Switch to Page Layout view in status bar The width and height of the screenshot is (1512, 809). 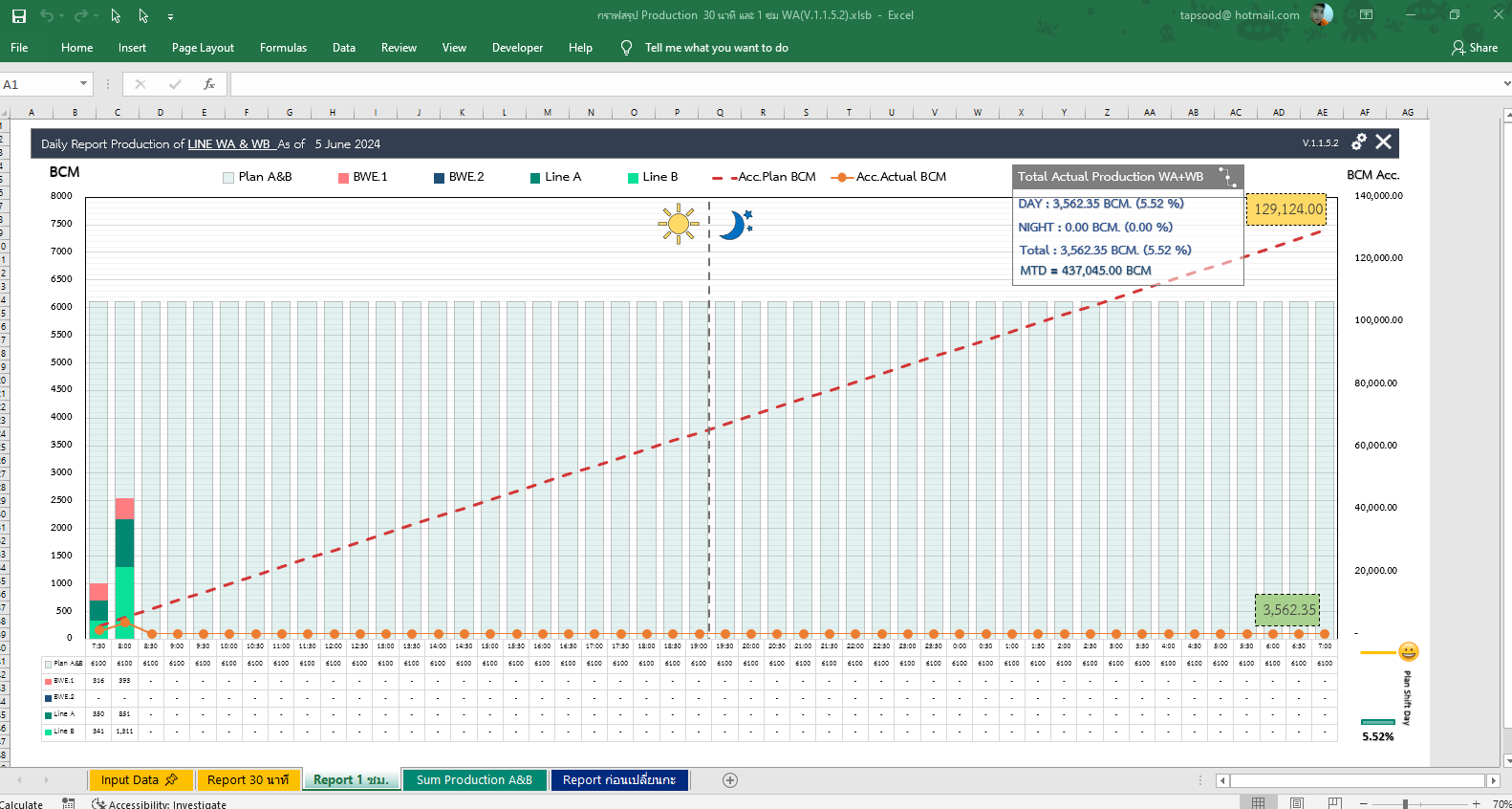1297,803
